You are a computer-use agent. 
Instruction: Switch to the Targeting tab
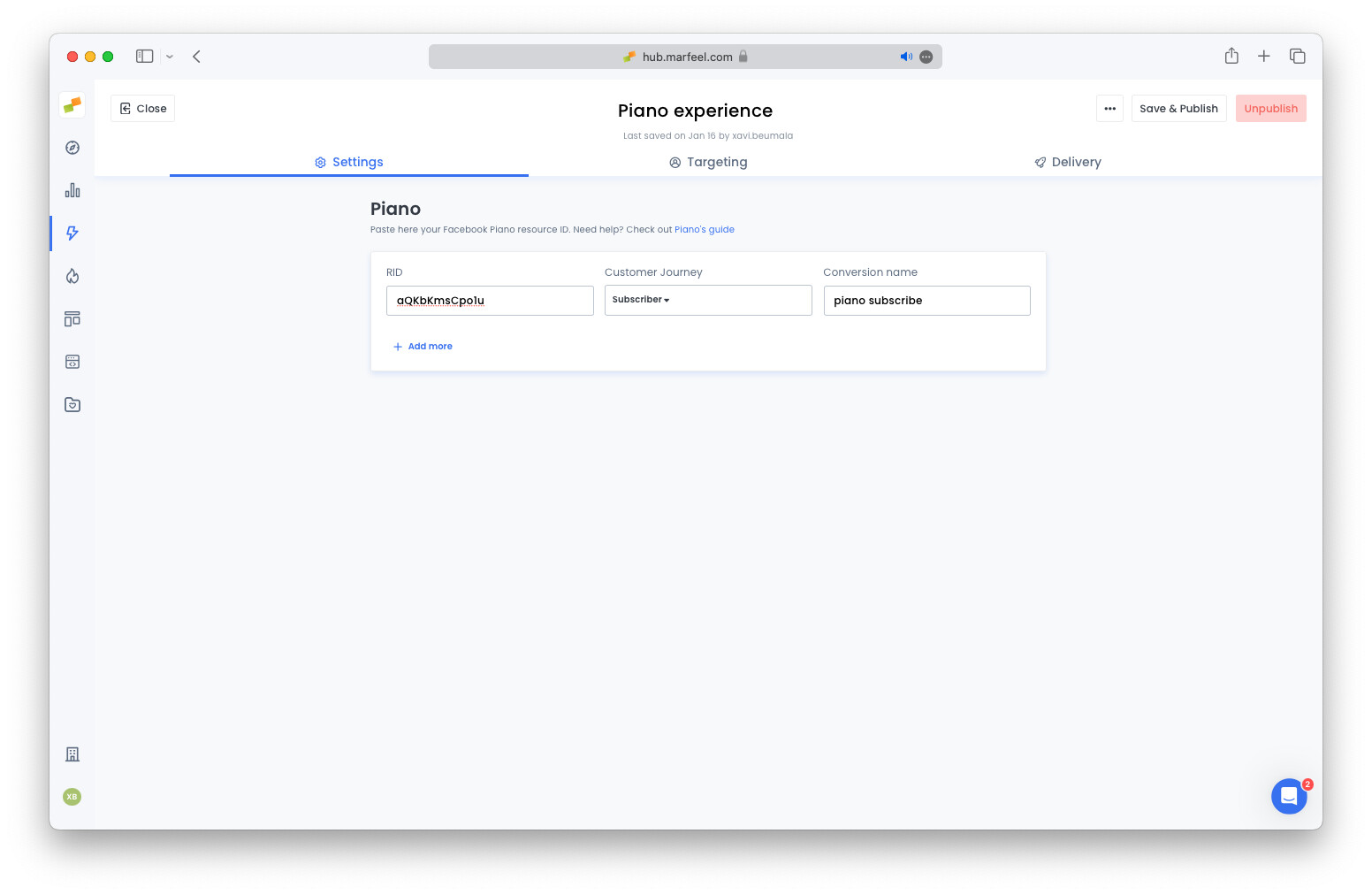pyautogui.click(x=708, y=162)
